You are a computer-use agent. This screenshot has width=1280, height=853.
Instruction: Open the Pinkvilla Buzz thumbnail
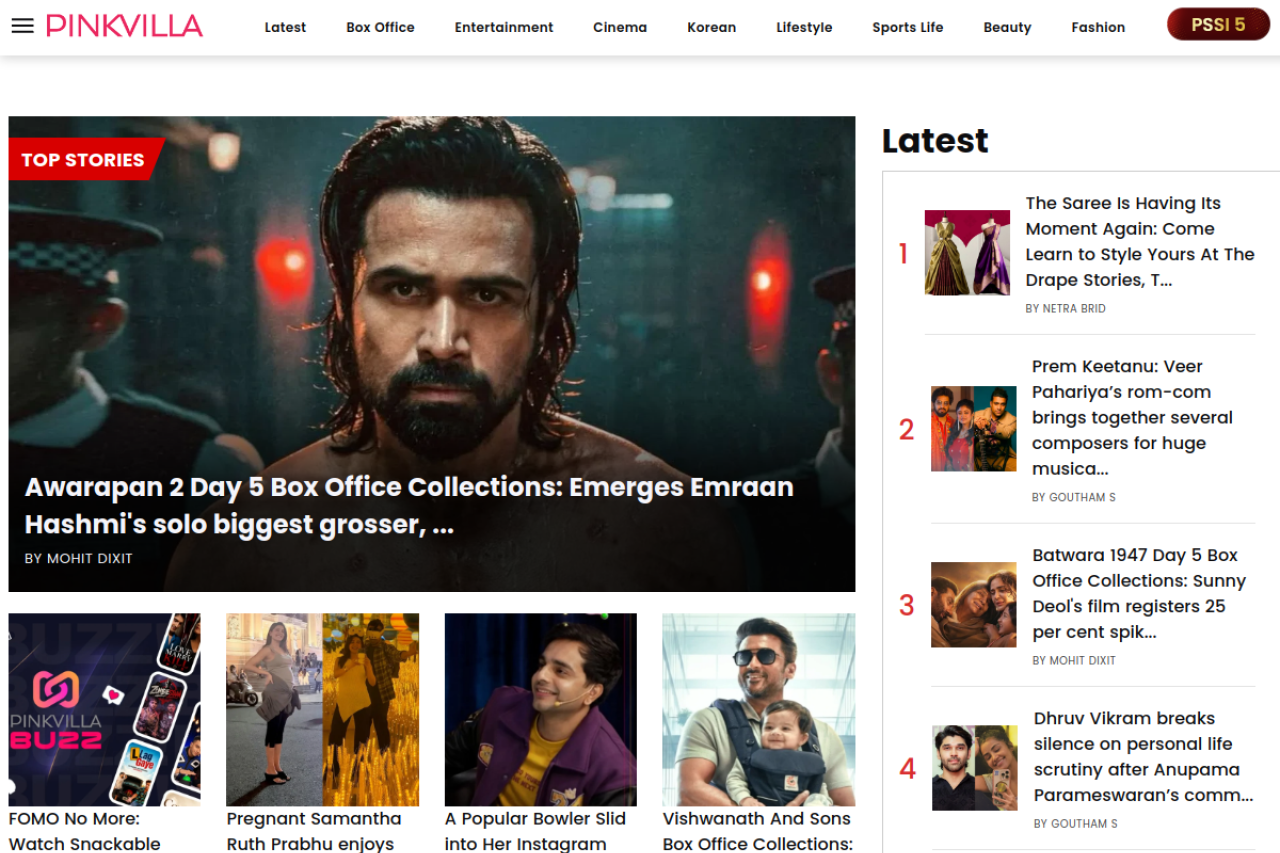click(105, 710)
